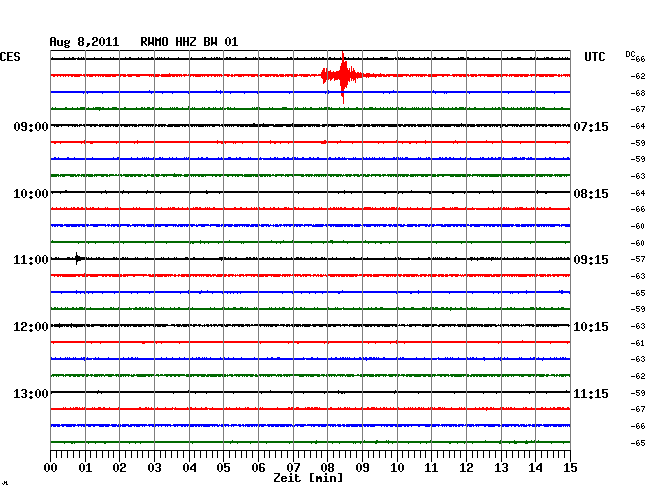Image resolution: width=650 pixels, height=494 pixels.
Task: Click the "05" minute tick label
Action: (223, 467)
